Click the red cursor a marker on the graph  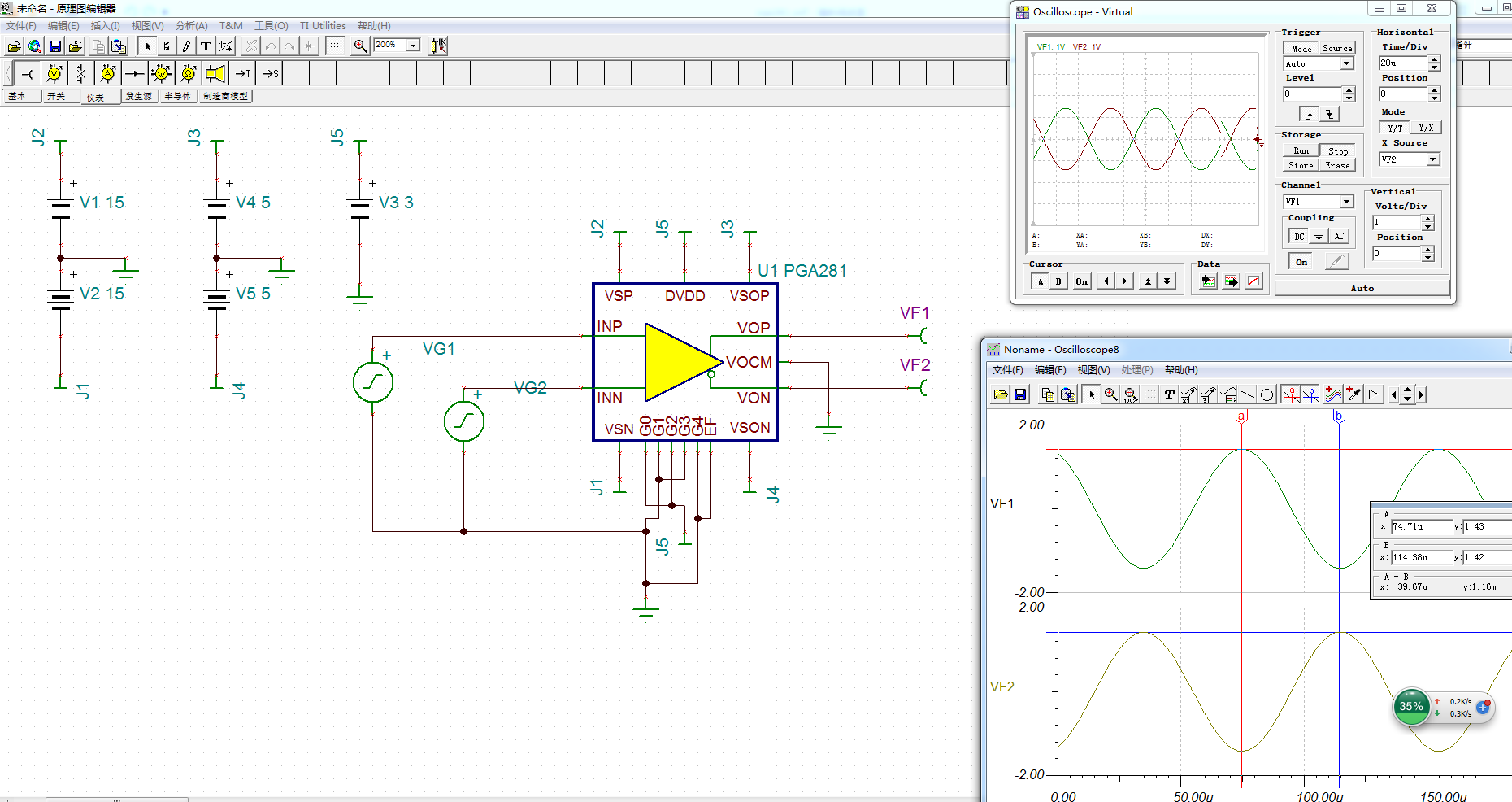(x=1241, y=416)
